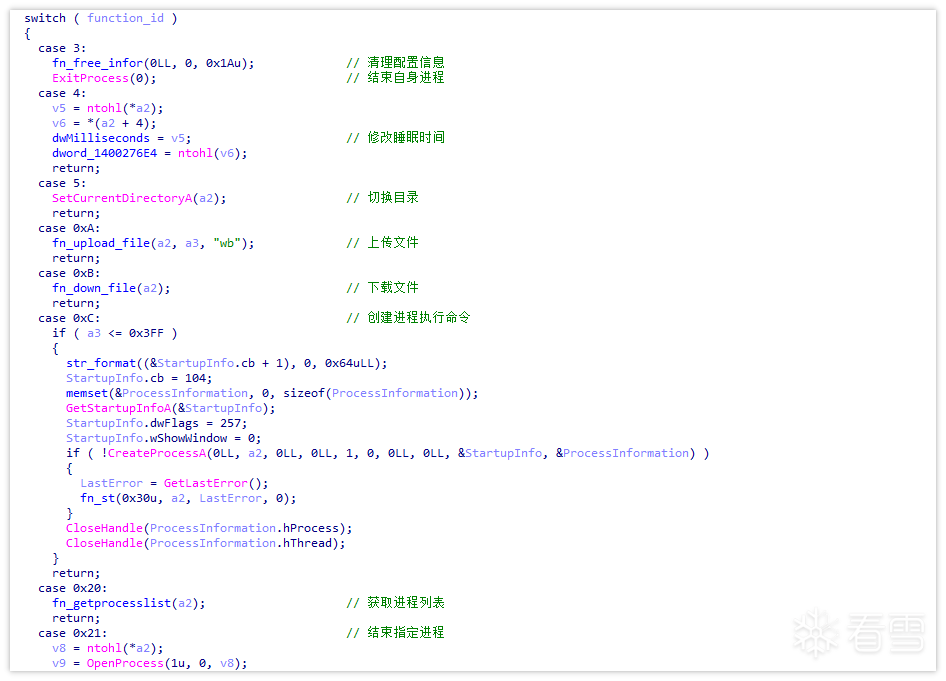This screenshot has height=681, width=946.
Task: Select 'StartupInfo.dwFlags = 257' line
Action: tap(157, 423)
